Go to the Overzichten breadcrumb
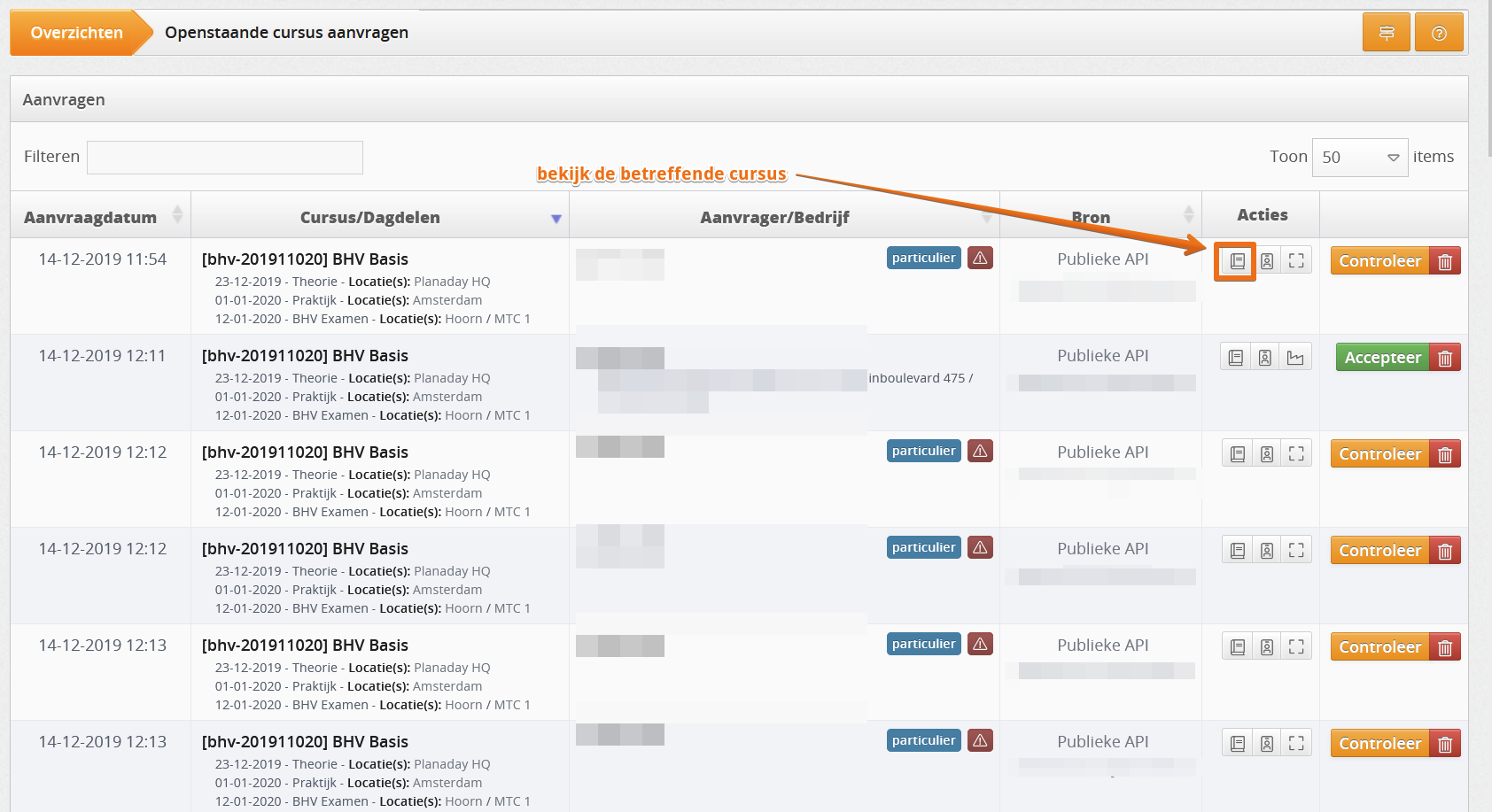 (x=76, y=33)
